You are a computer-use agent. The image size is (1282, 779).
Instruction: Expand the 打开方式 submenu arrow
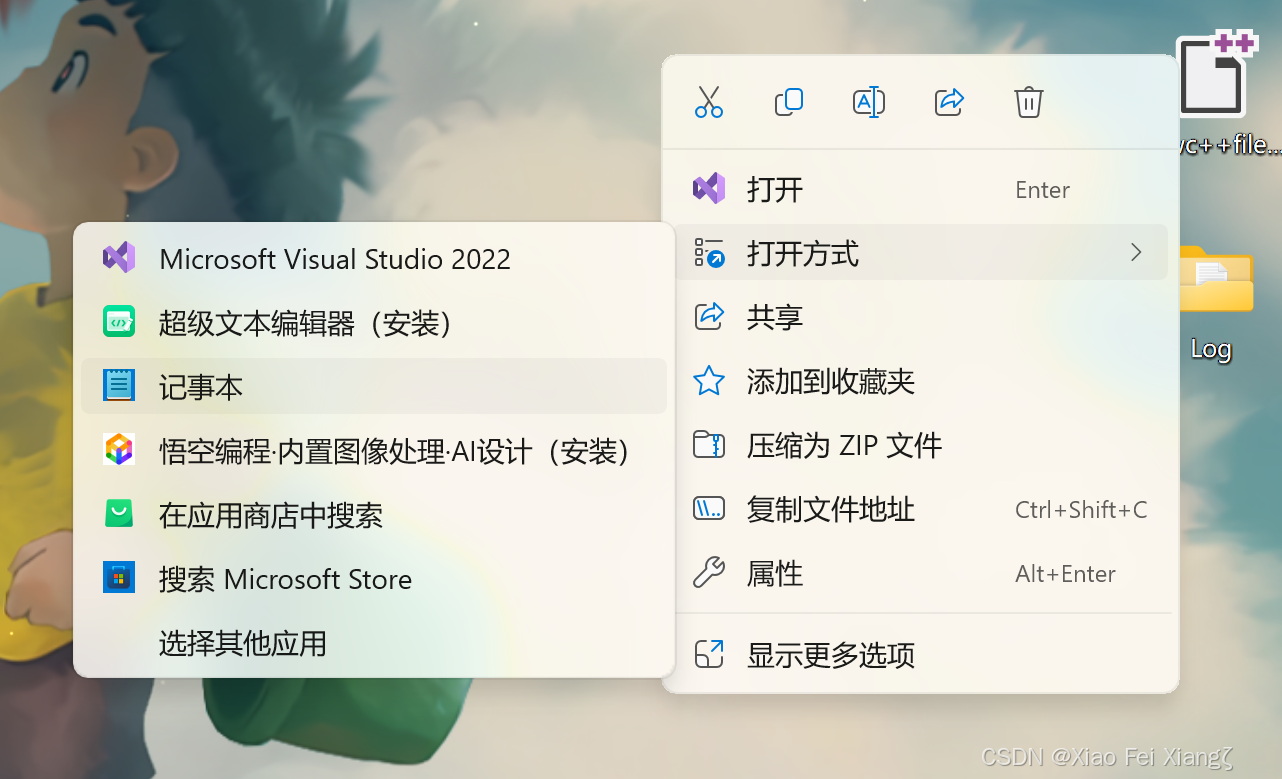click(1136, 252)
